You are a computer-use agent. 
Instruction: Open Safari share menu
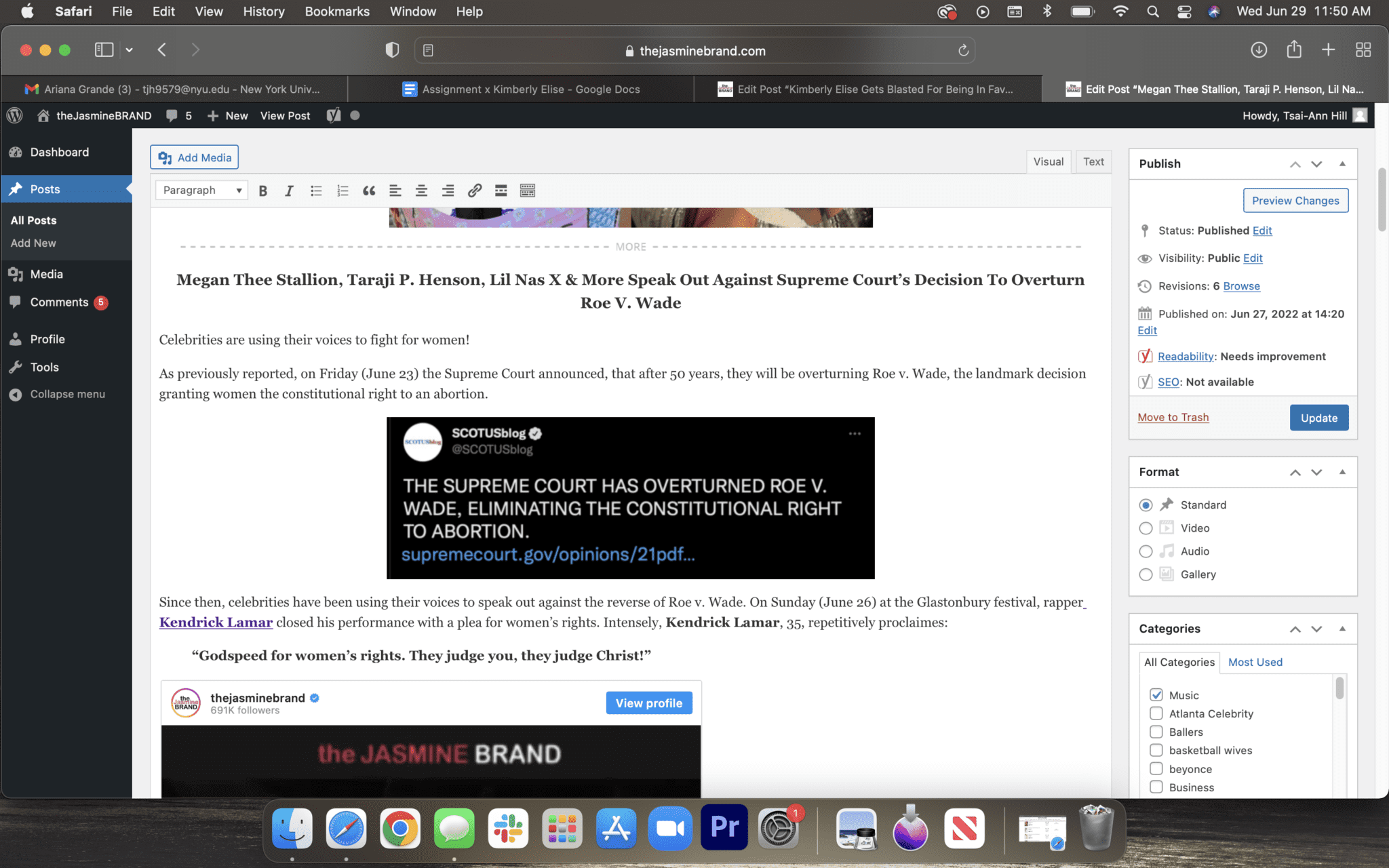(1294, 50)
